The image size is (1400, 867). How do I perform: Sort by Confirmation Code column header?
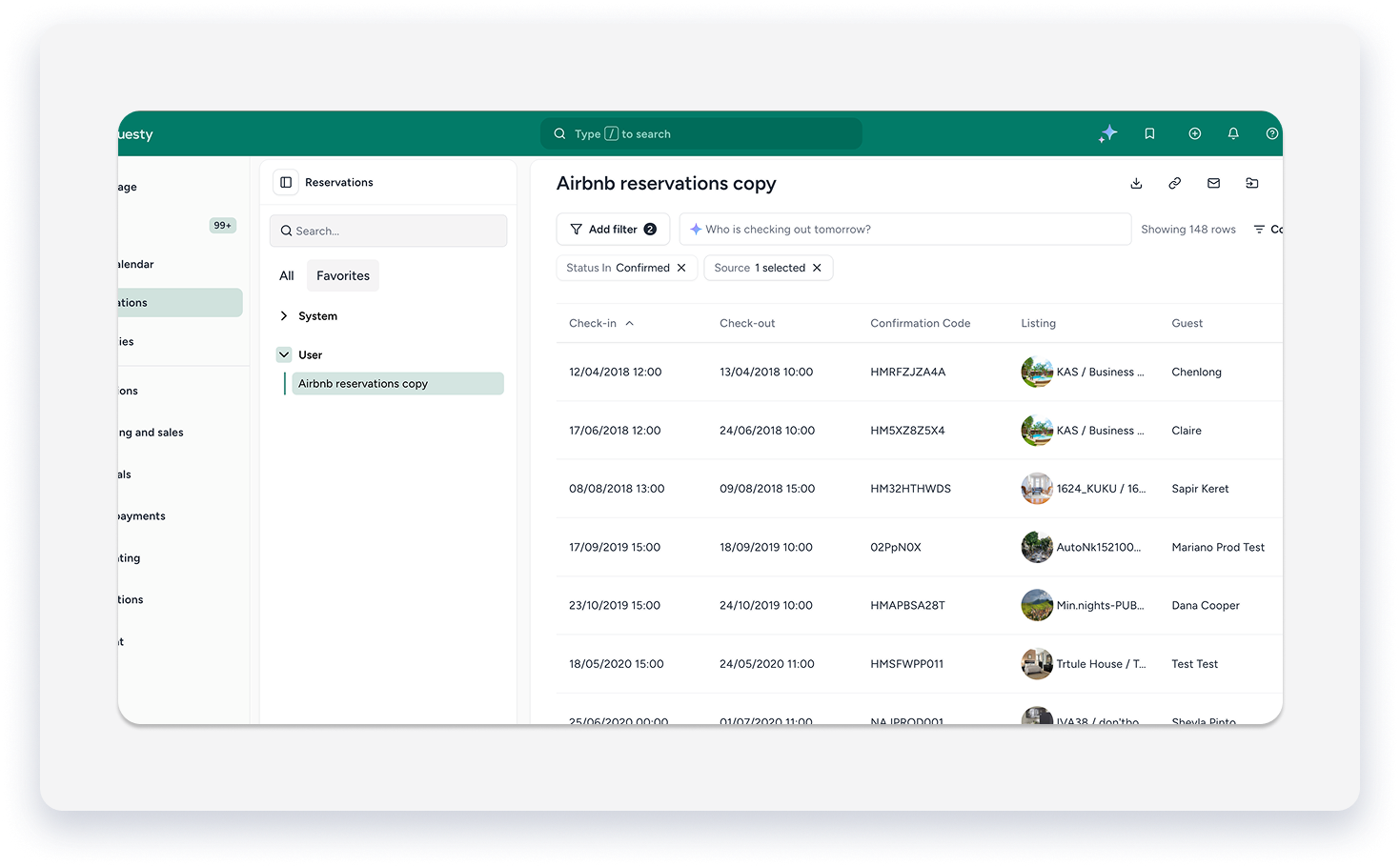921,323
